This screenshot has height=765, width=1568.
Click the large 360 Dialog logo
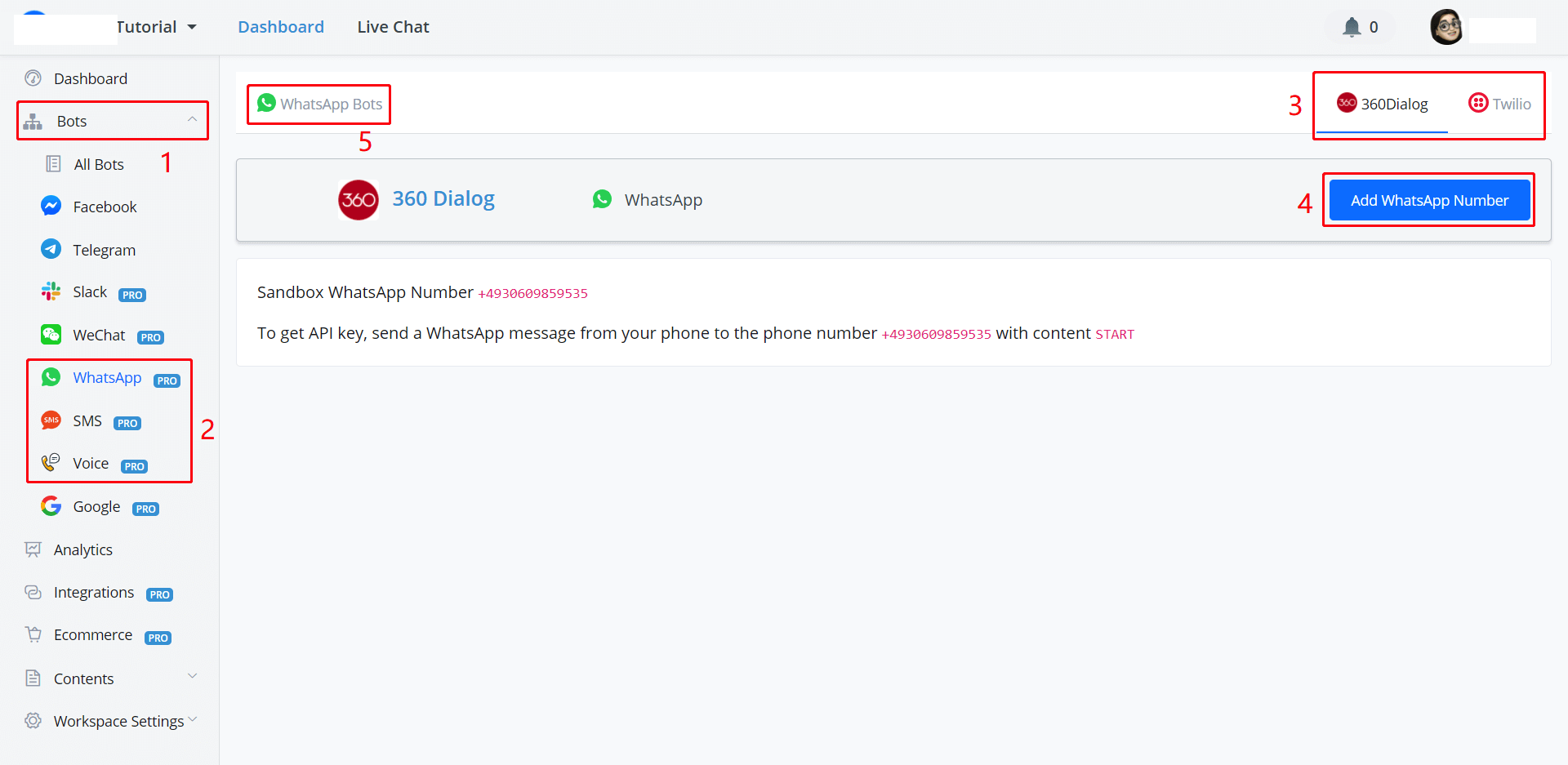(359, 200)
